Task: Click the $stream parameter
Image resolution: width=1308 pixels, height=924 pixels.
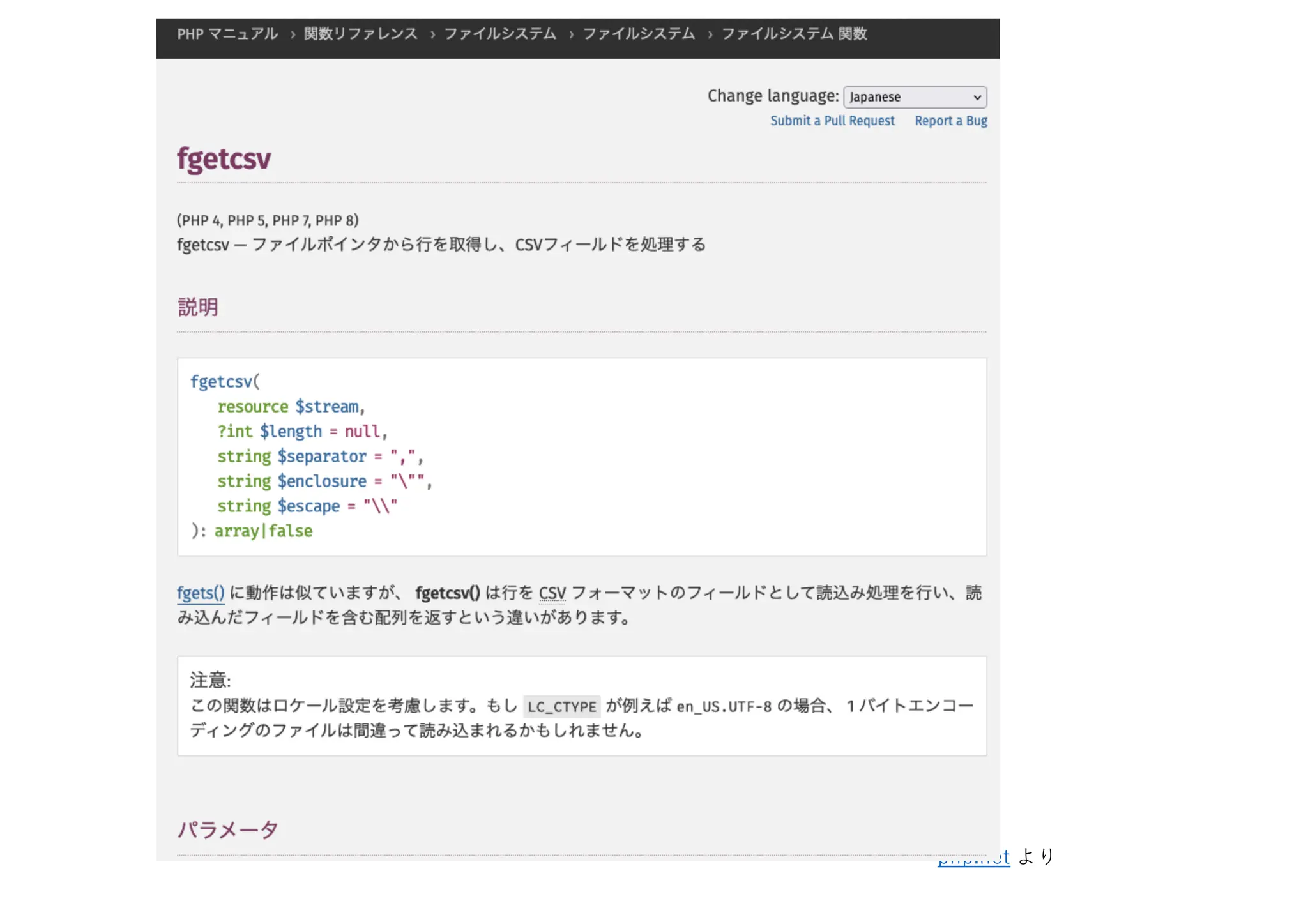Action: click(x=327, y=406)
